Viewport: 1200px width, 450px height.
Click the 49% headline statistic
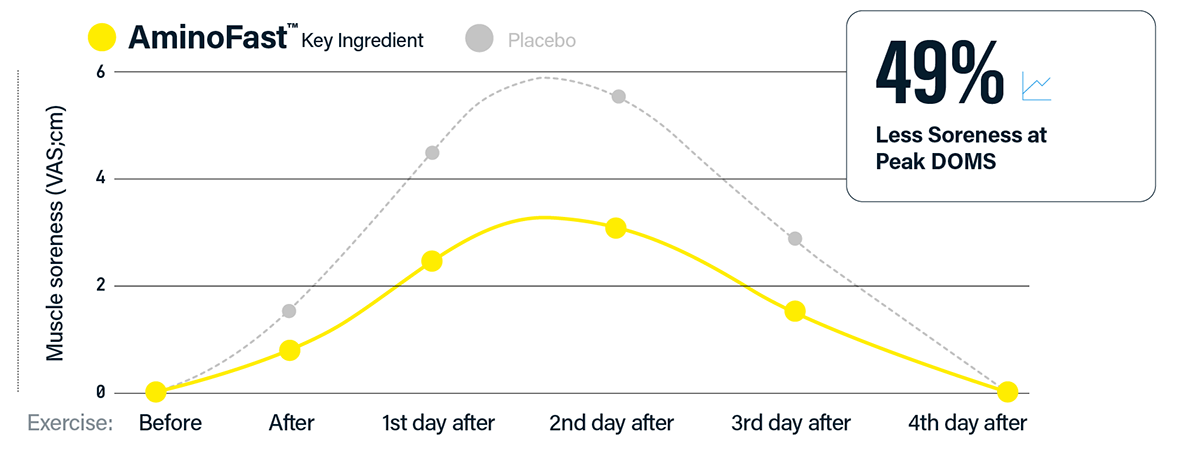tap(939, 77)
